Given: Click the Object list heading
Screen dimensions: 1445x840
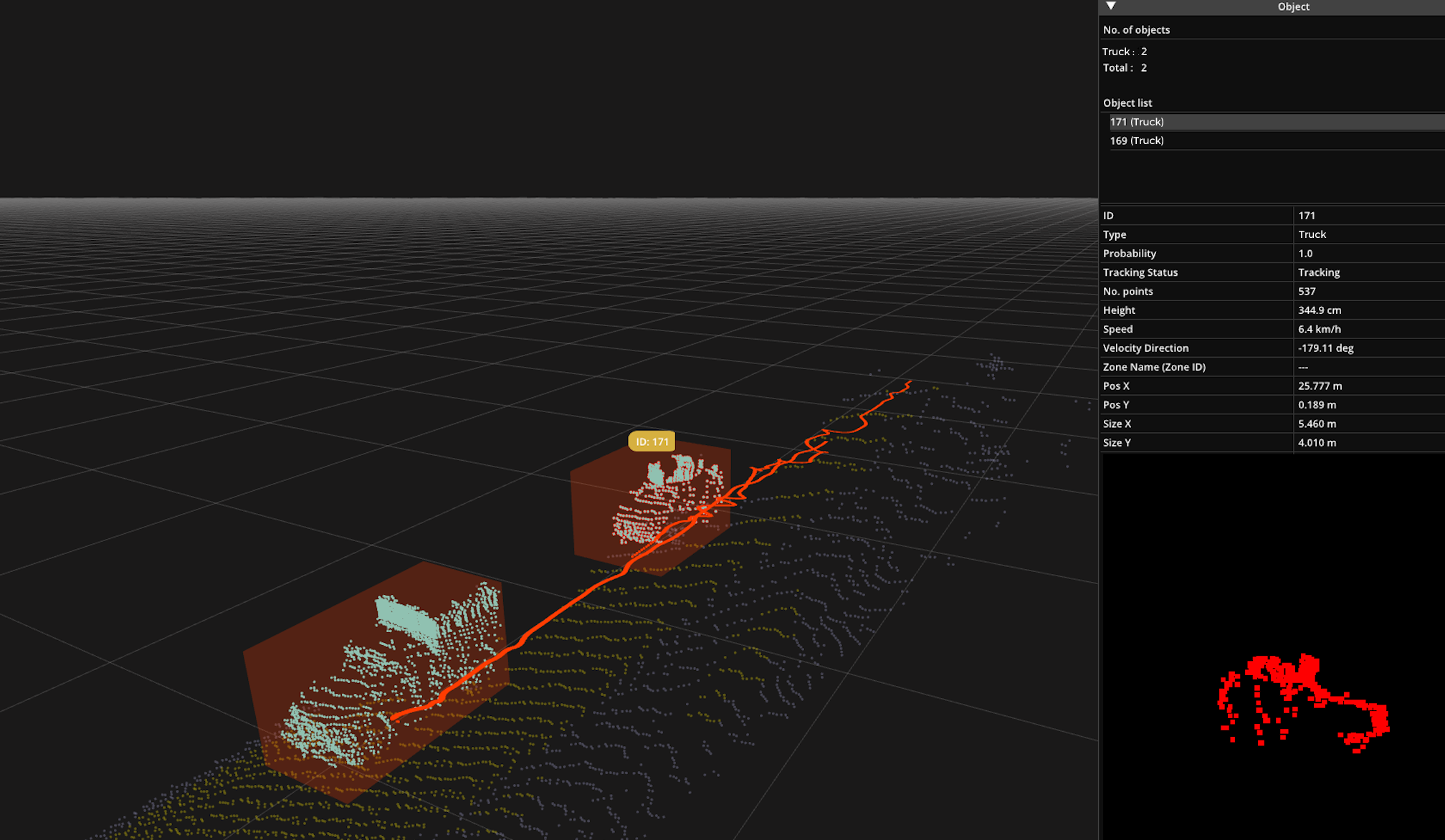Looking at the screenshot, I should click(x=1127, y=103).
